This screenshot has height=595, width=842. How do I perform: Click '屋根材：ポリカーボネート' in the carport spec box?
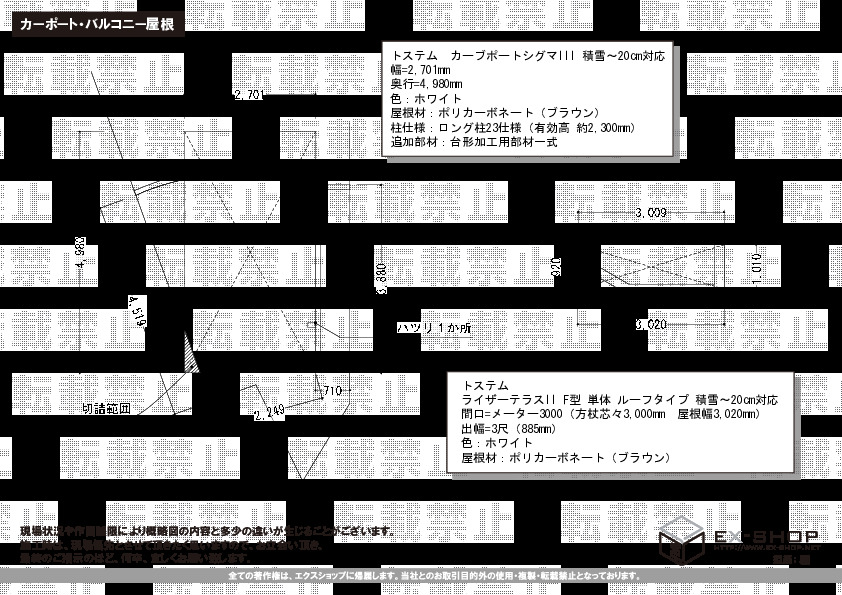coord(495,113)
